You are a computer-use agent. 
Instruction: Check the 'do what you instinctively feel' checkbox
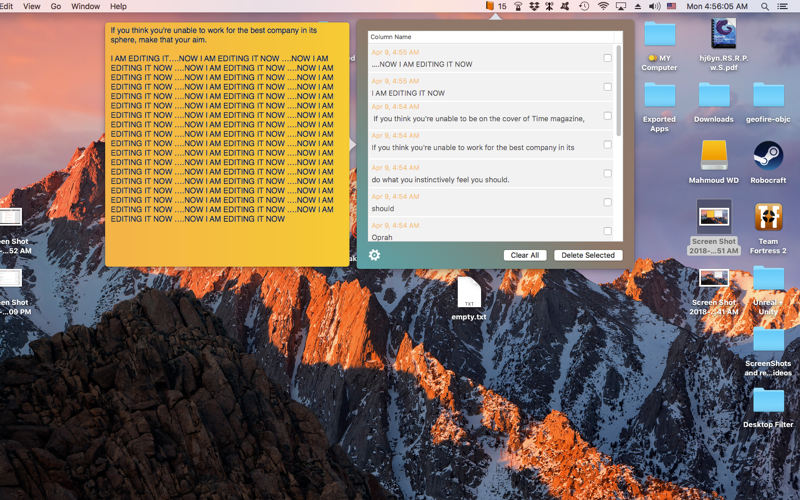(x=607, y=173)
